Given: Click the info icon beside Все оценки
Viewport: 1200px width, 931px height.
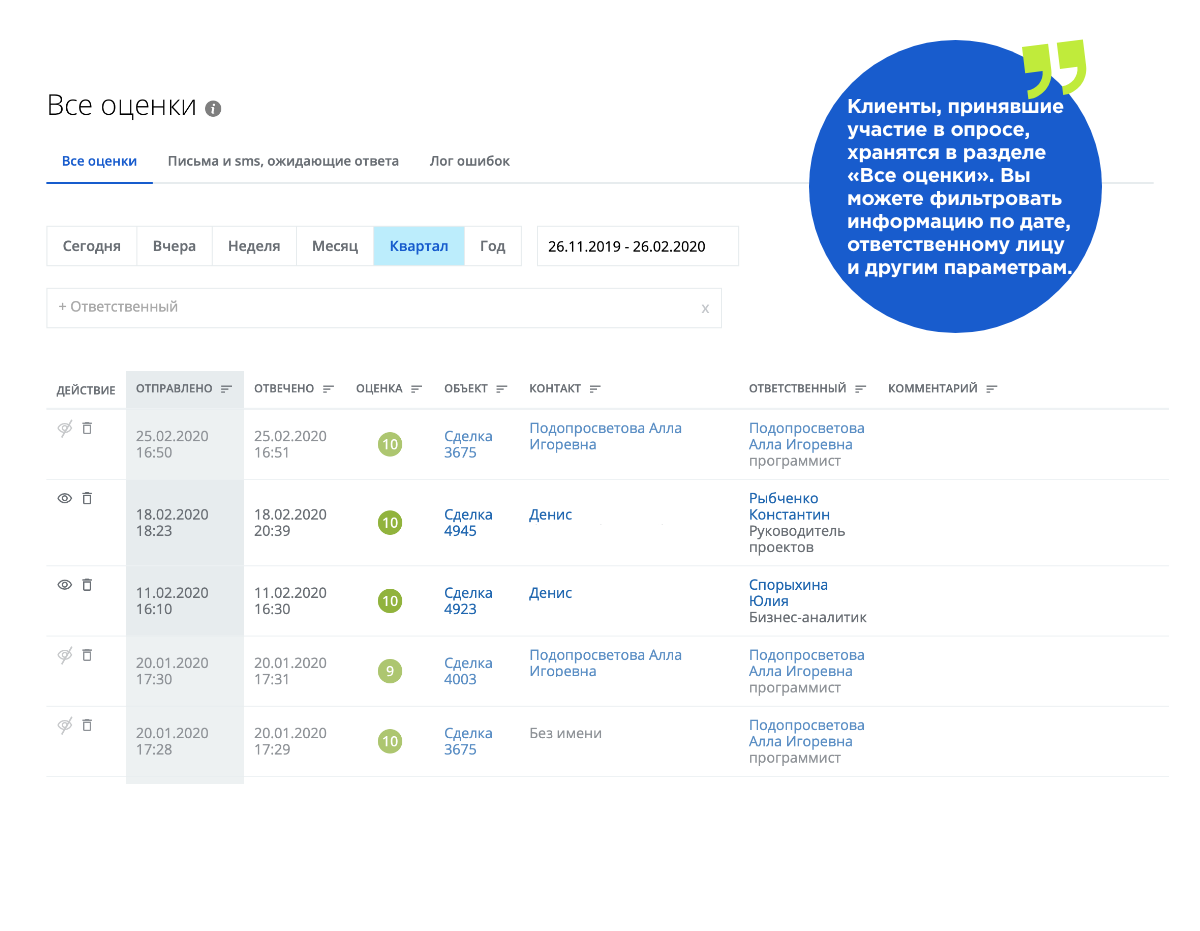Looking at the screenshot, I should 213,109.
